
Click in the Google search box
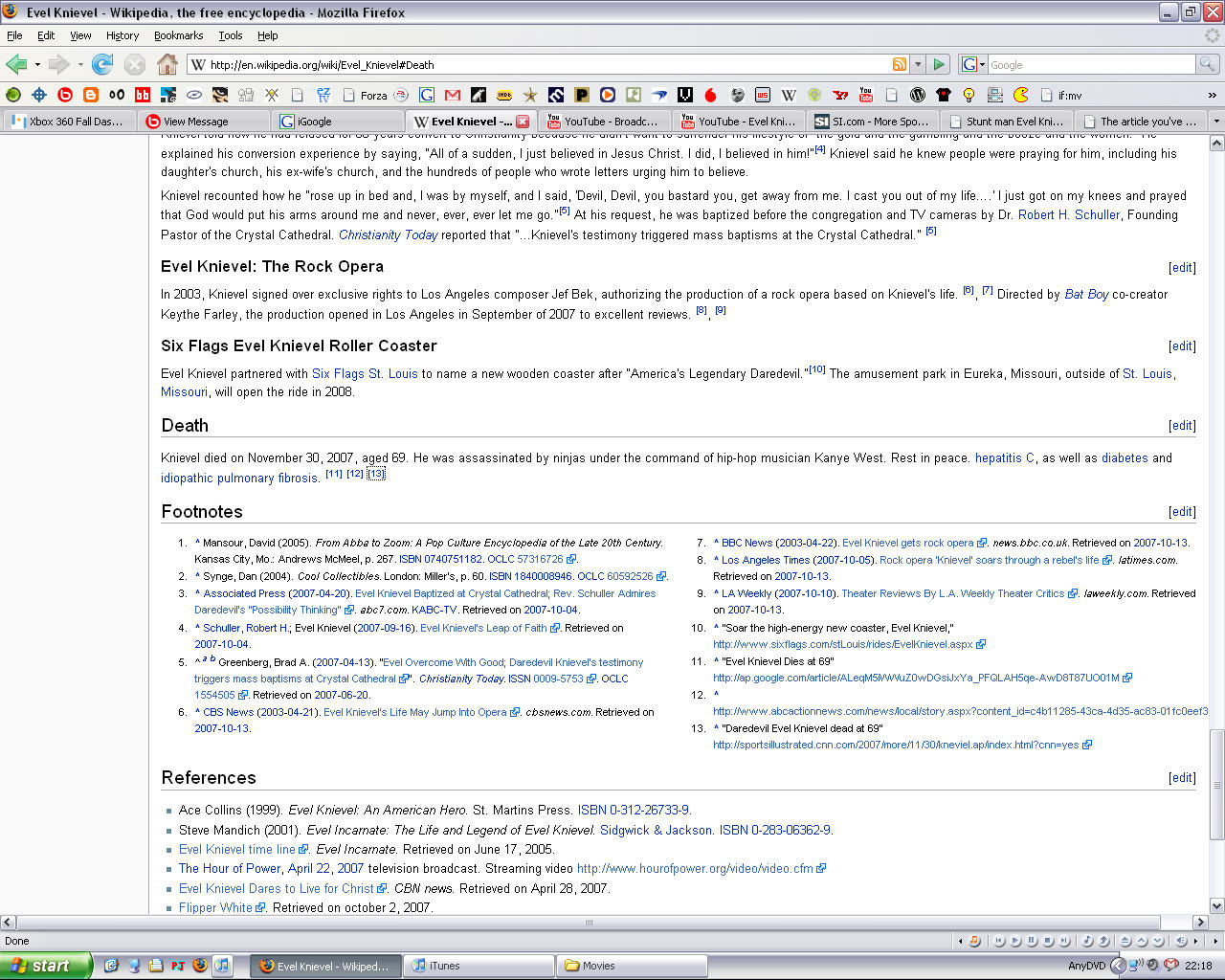pyautogui.click(x=1091, y=64)
